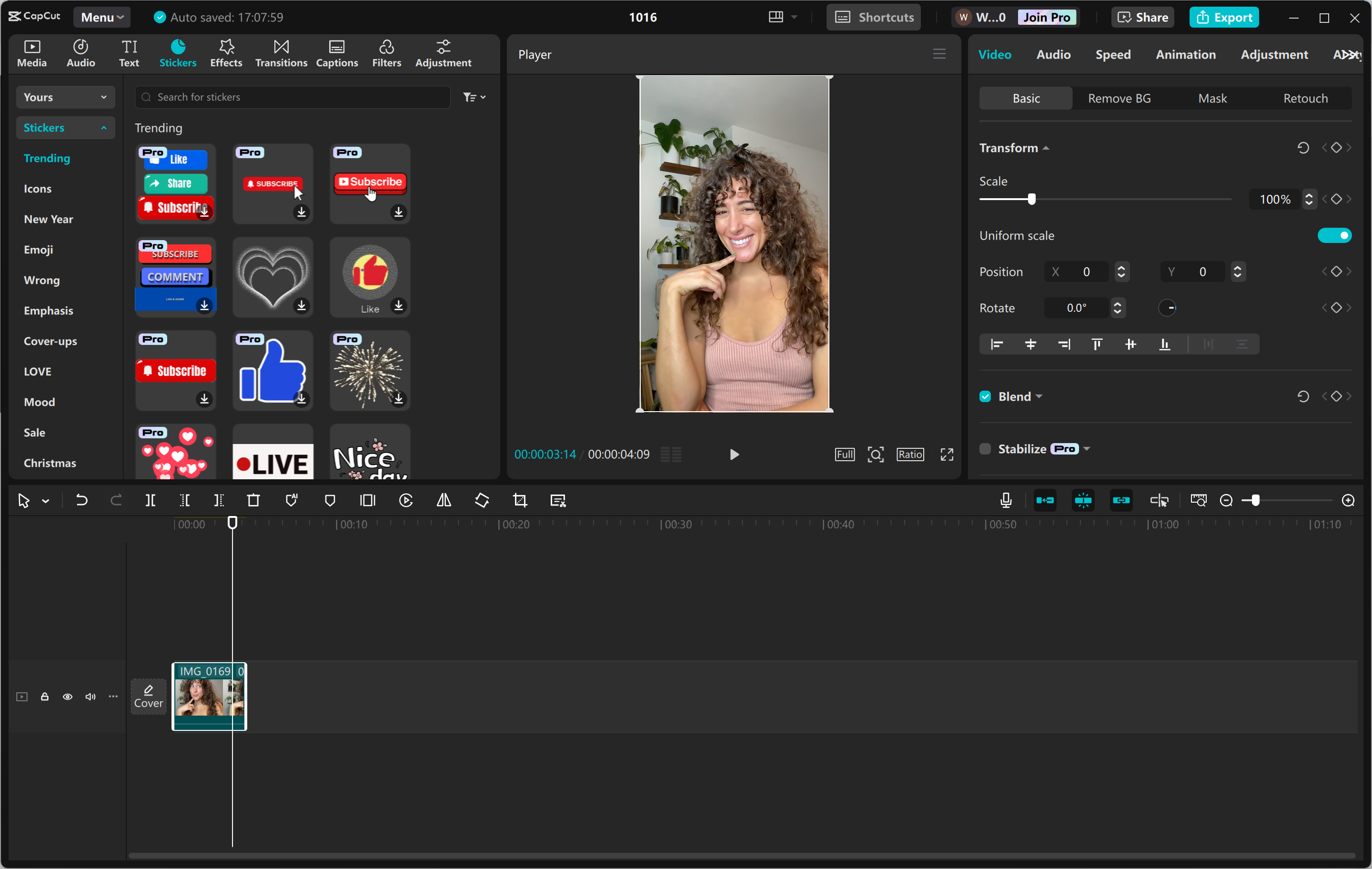Collapse the Transform section
This screenshot has height=869, width=1372.
click(x=1047, y=148)
